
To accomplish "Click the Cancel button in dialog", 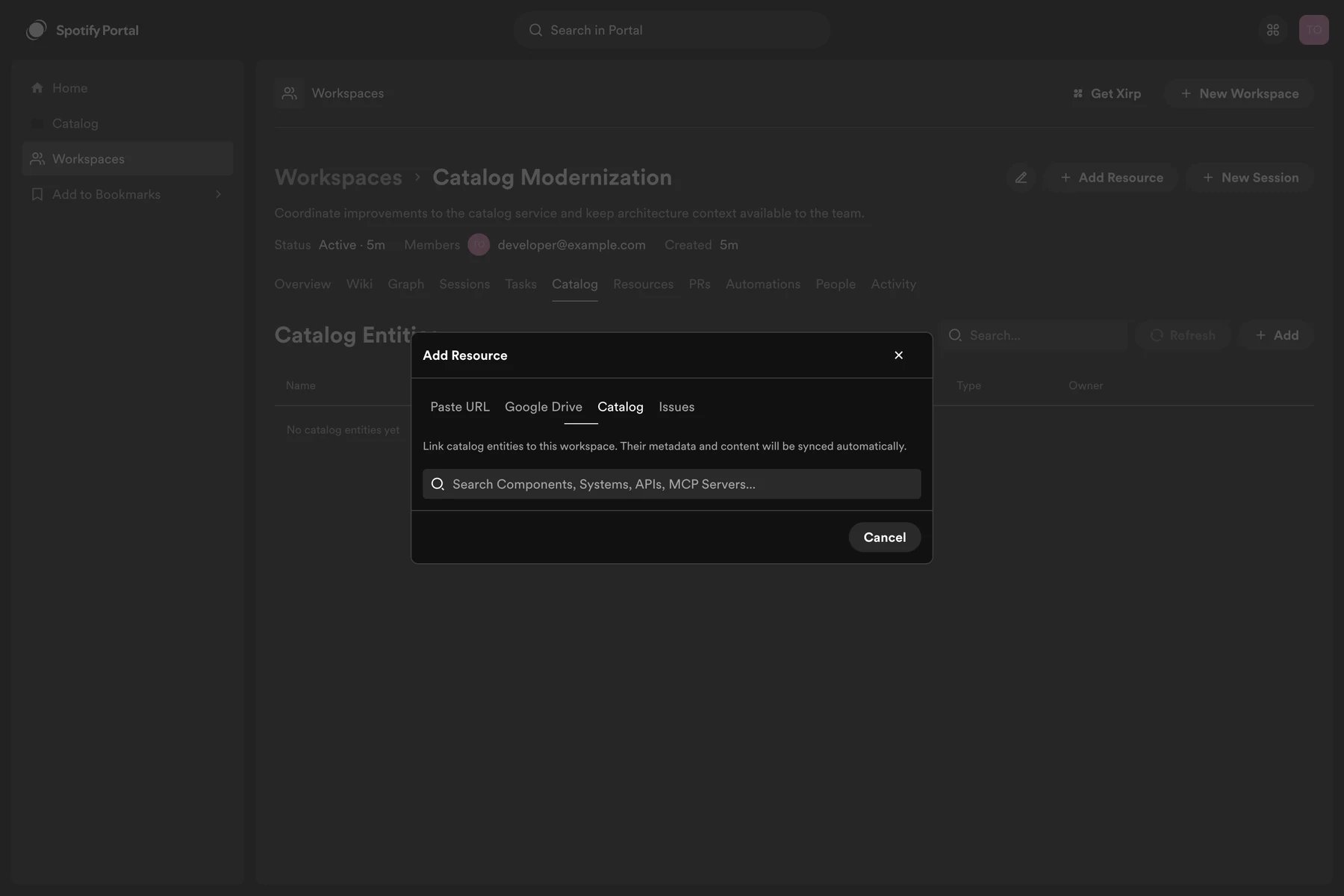I will coord(885,538).
